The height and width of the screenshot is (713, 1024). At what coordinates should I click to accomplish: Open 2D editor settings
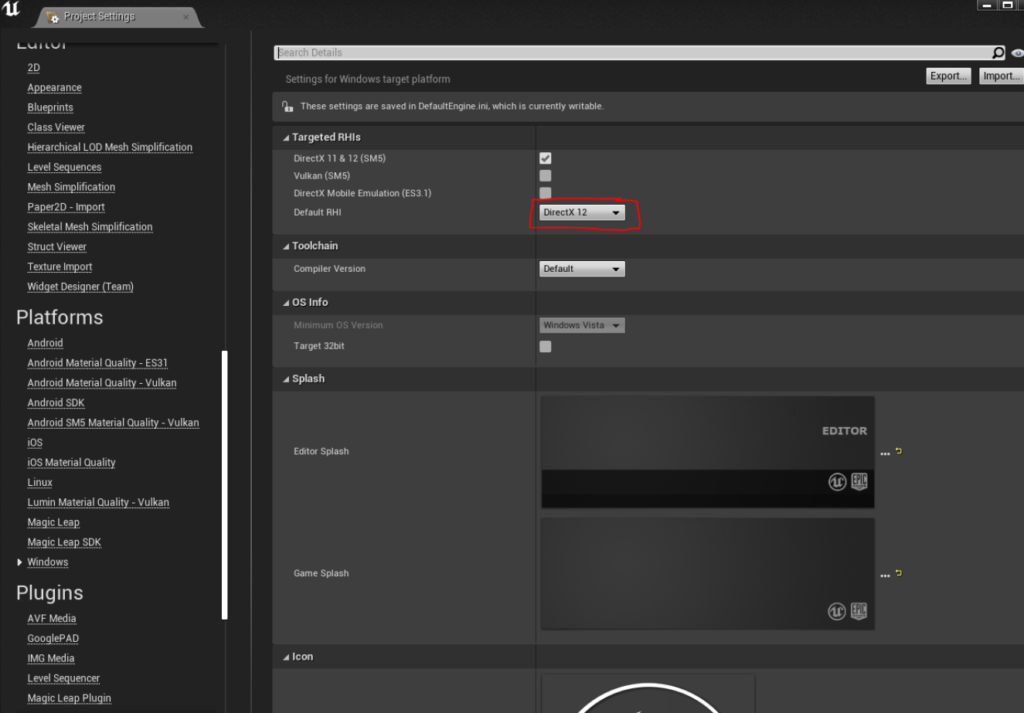tap(34, 68)
